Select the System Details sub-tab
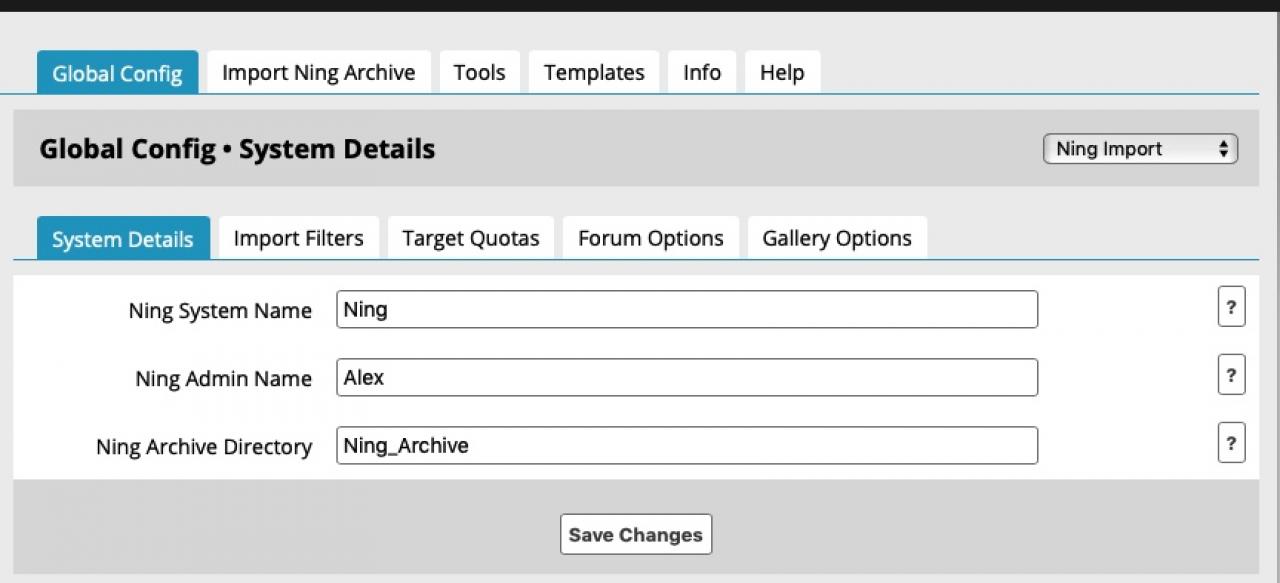This screenshot has width=1280, height=583. pos(123,239)
